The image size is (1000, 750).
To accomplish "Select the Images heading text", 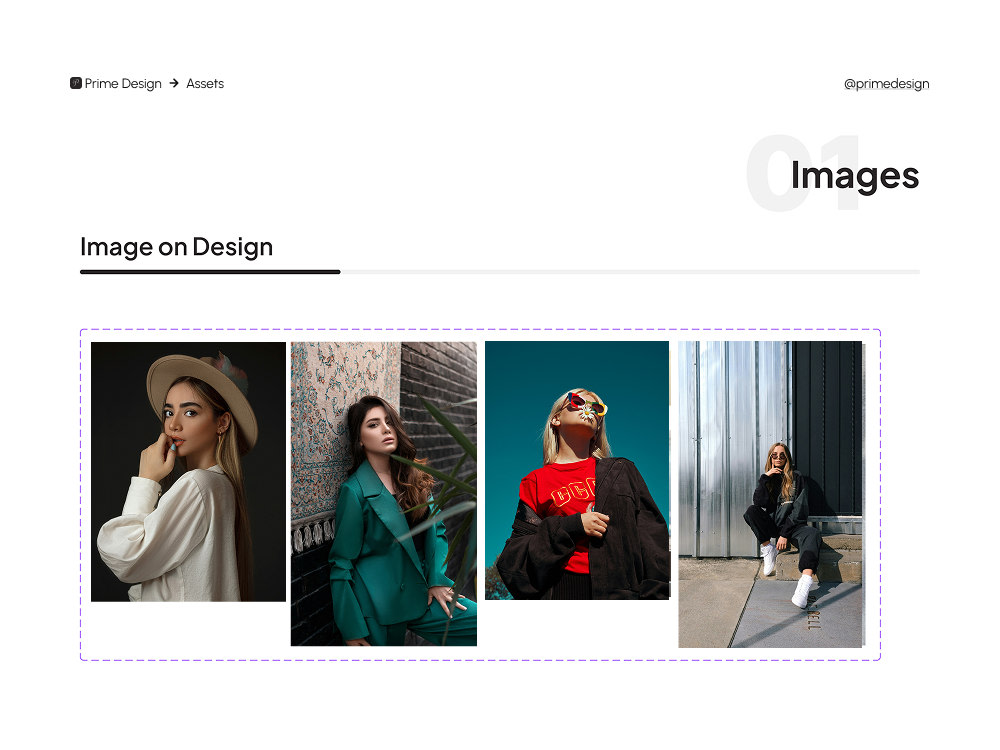I will coord(855,175).
